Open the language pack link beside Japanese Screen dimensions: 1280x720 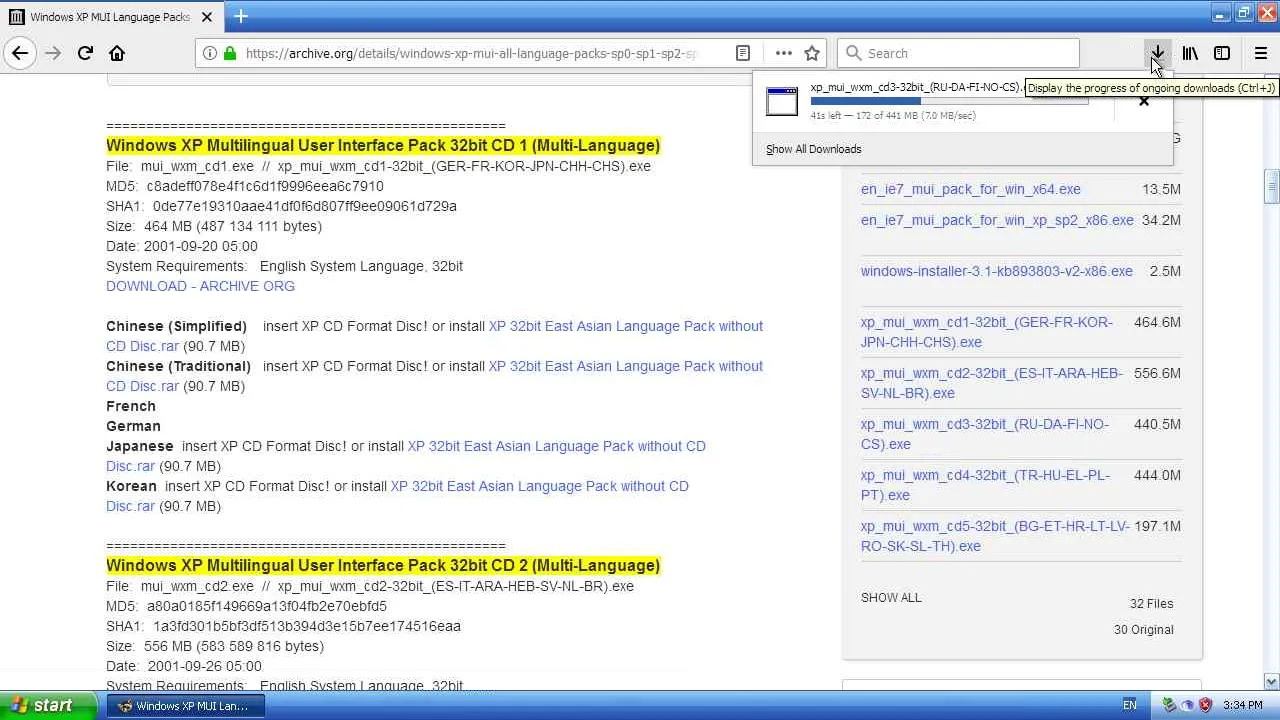point(406,456)
